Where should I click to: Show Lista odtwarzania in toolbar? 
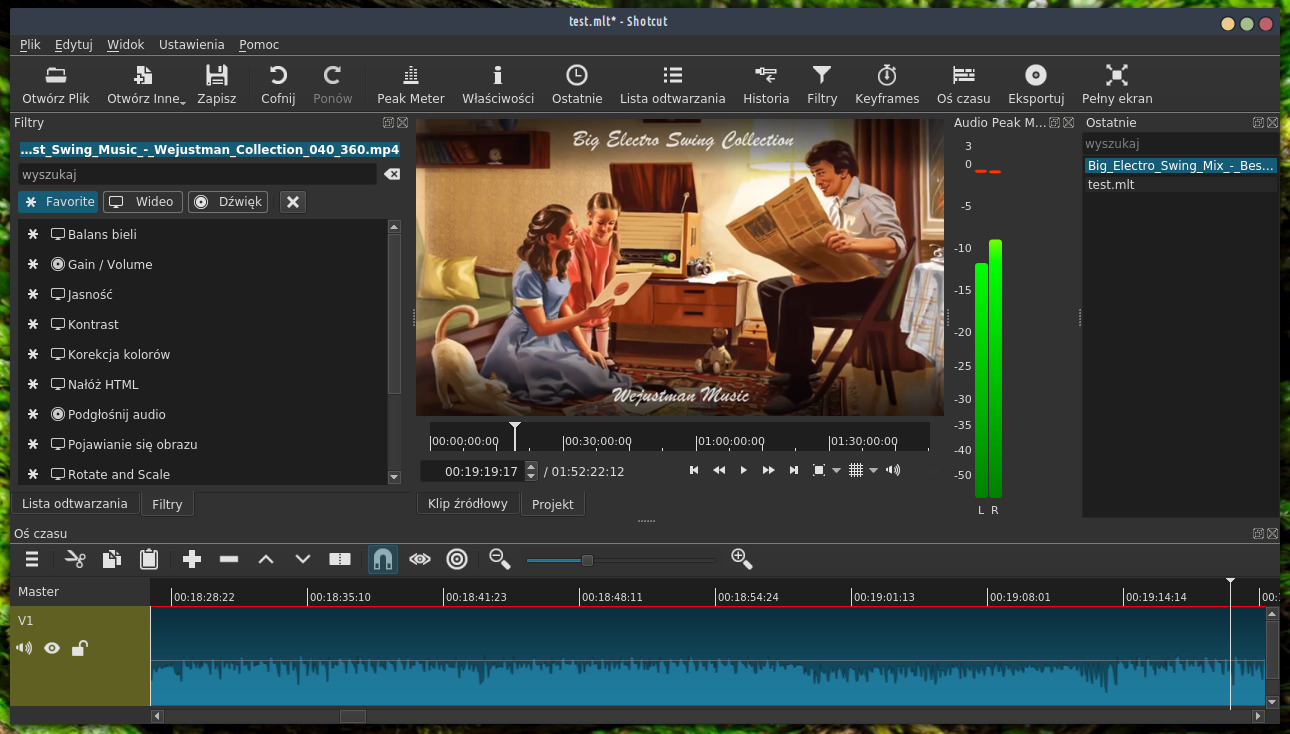(673, 85)
